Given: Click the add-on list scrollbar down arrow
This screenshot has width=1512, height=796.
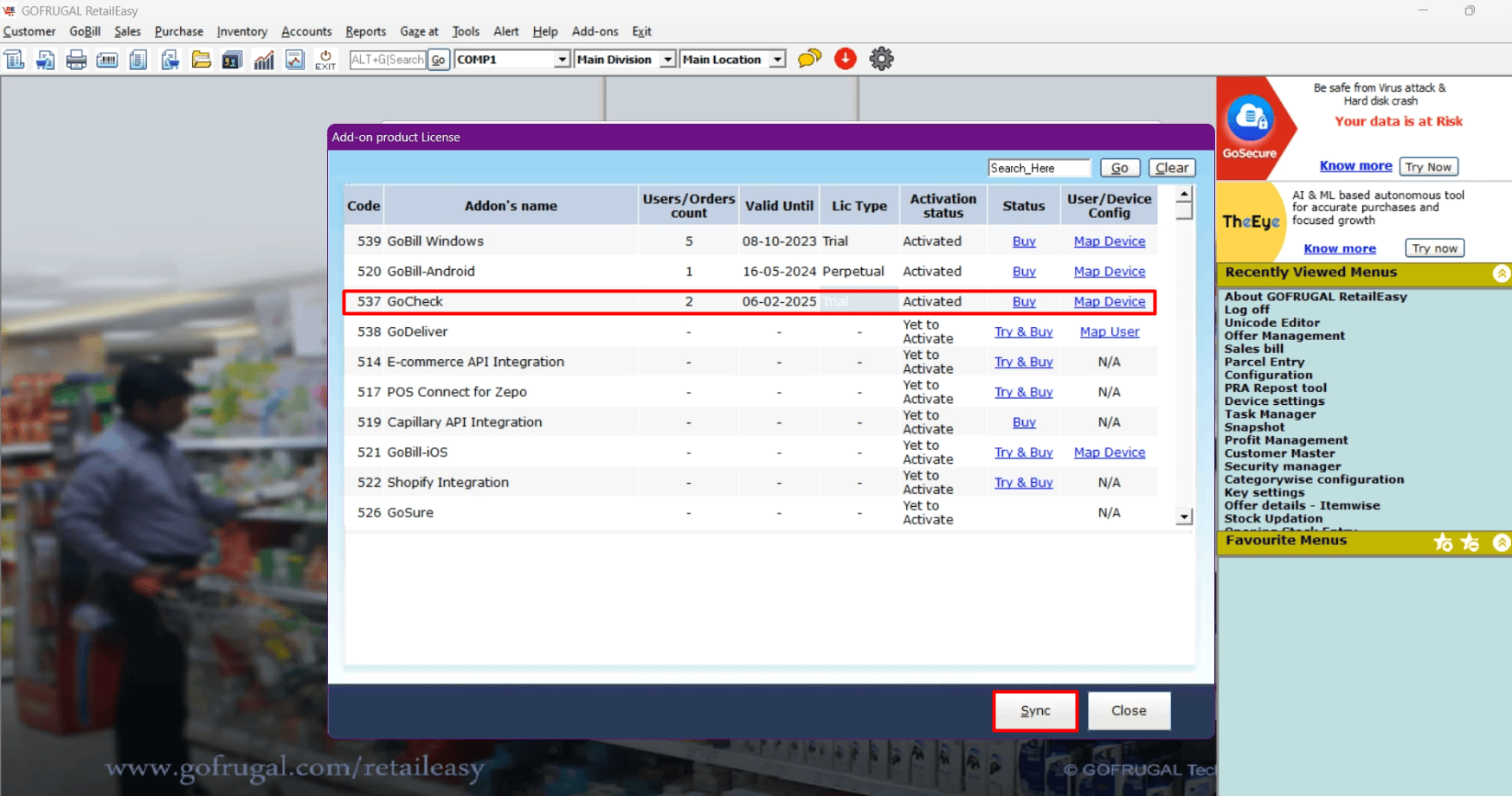Looking at the screenshot, I should [x=1184, y=517].
